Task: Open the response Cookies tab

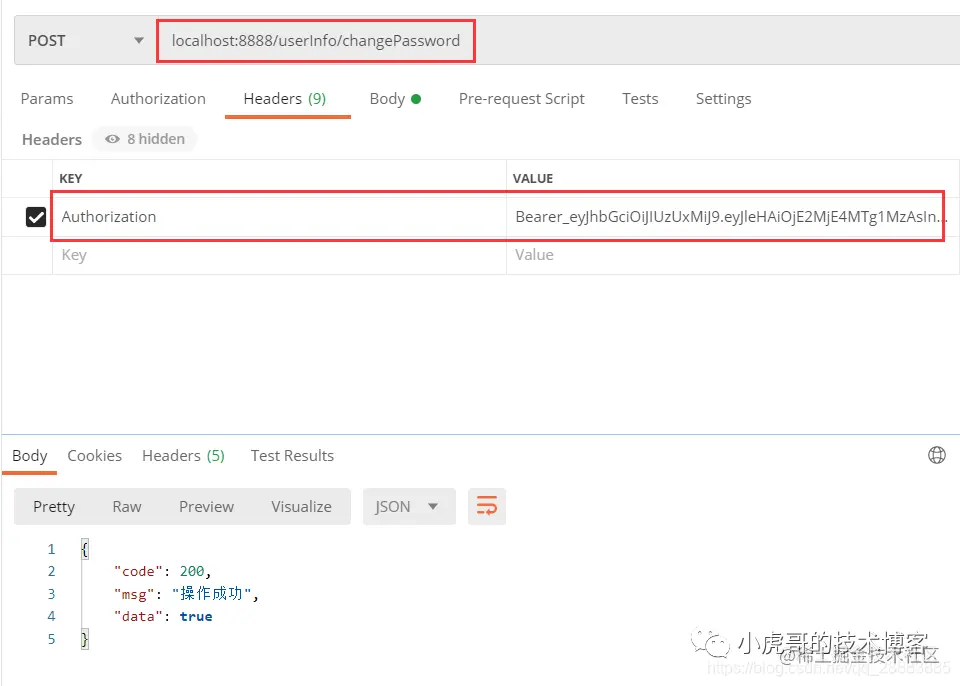Action: click(x=94, y=456)
